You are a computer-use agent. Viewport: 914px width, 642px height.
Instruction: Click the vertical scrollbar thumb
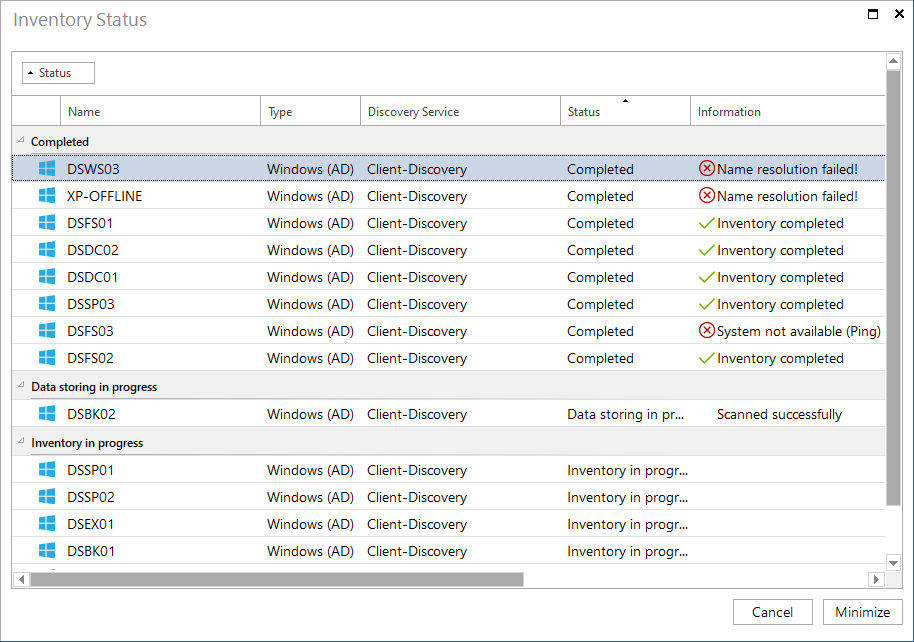click(893, 287)
